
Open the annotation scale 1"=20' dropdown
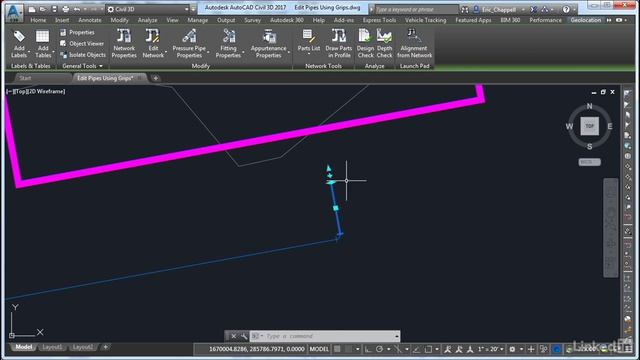click(490, 349)
